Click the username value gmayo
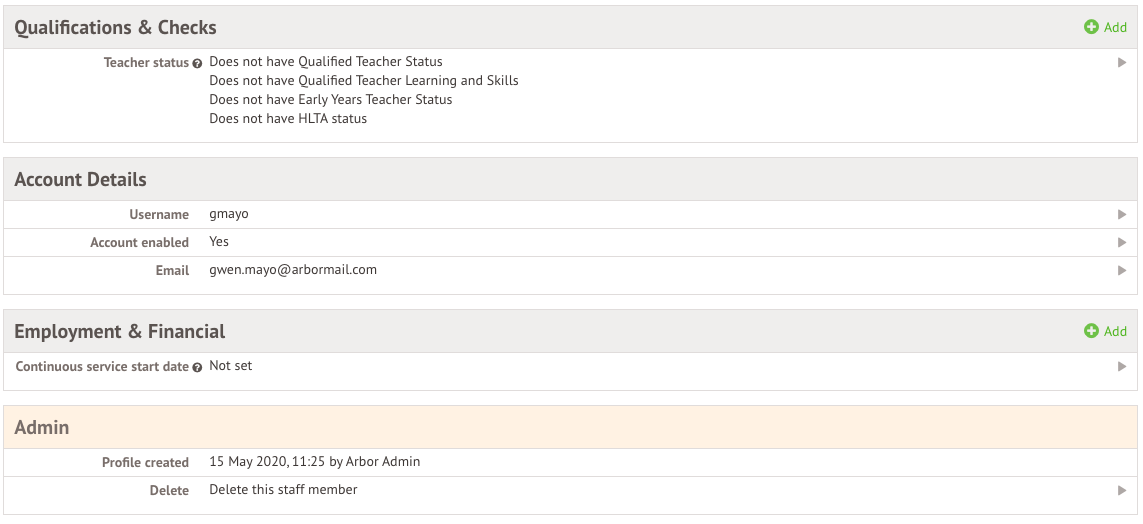The width and height of the screenshot is (1143, 524). coord(229,214)
